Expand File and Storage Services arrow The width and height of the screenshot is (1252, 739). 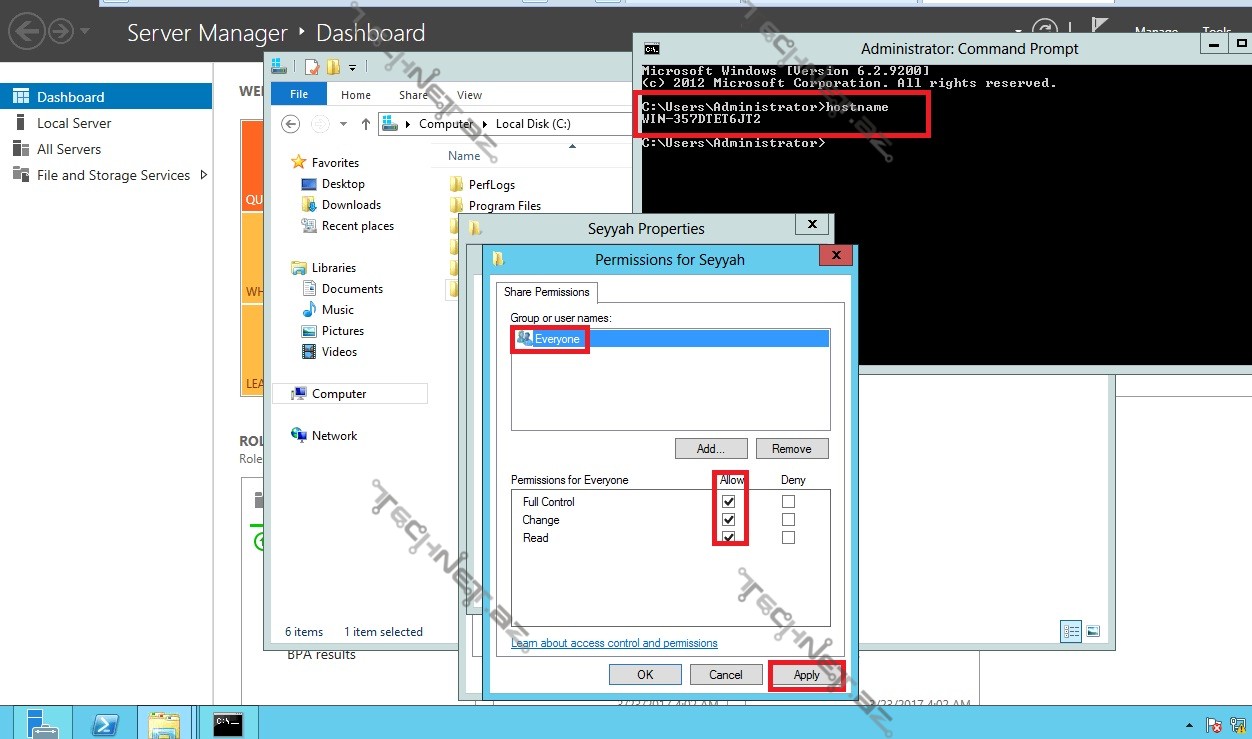click(204, 175)
